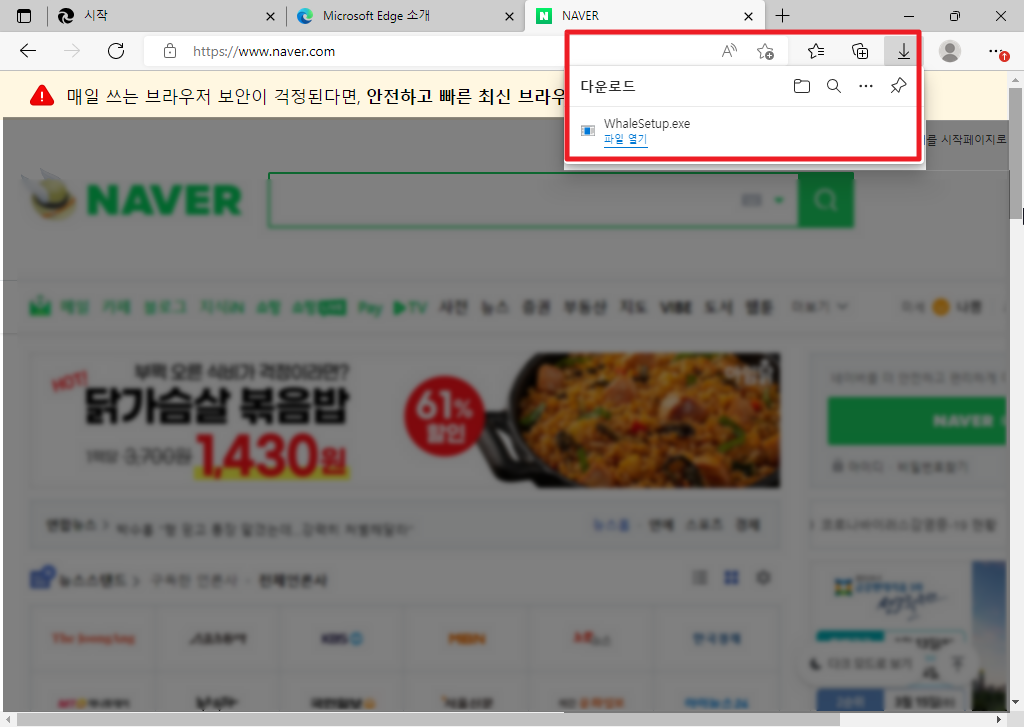
Task: Open the user profile menu
Action: 950,51
